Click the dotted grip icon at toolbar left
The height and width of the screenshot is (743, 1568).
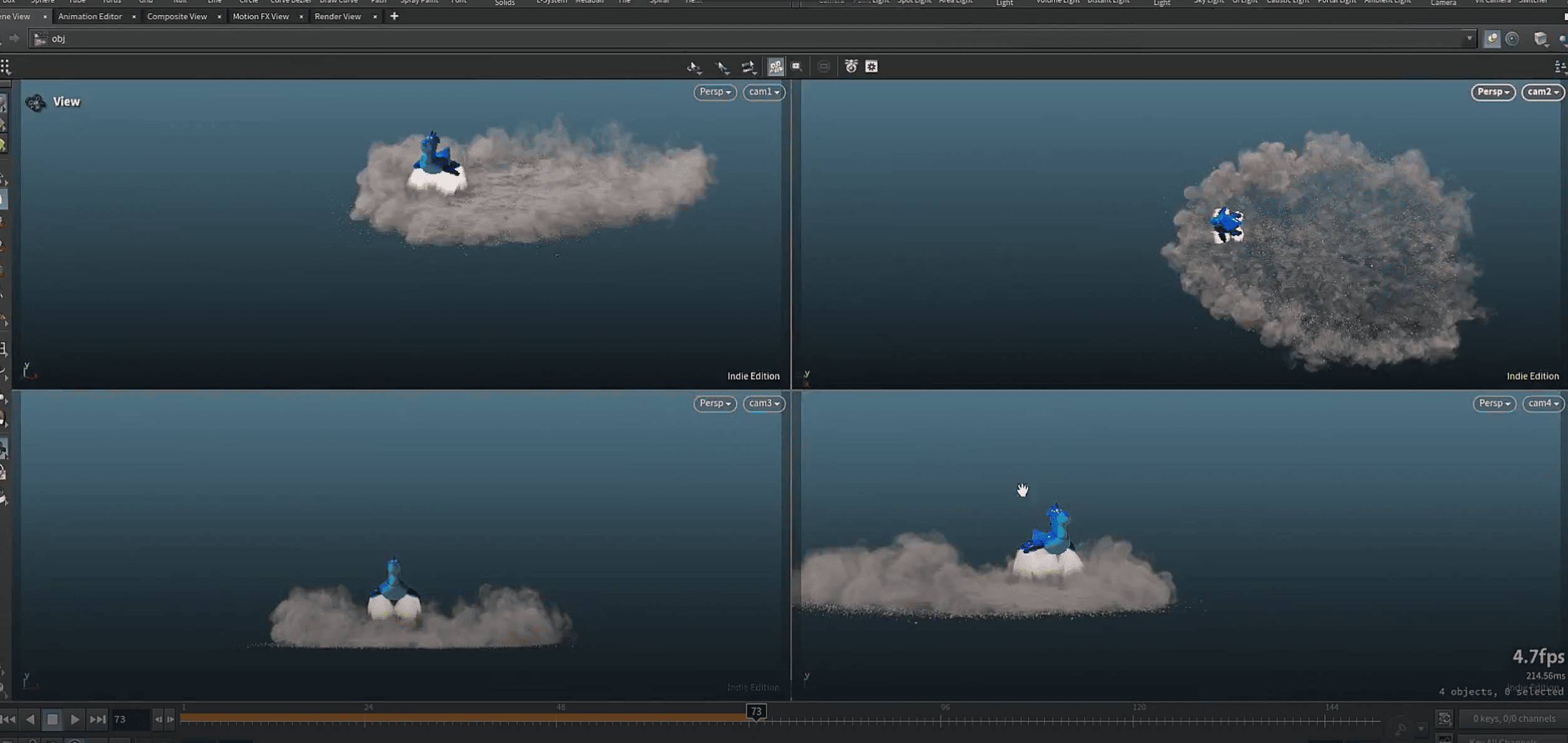pyautogui.click(x=5, y=66)
